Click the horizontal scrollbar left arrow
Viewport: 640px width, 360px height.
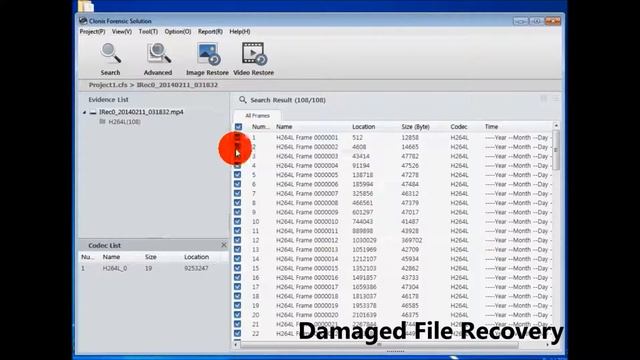(x=236, y=345)
